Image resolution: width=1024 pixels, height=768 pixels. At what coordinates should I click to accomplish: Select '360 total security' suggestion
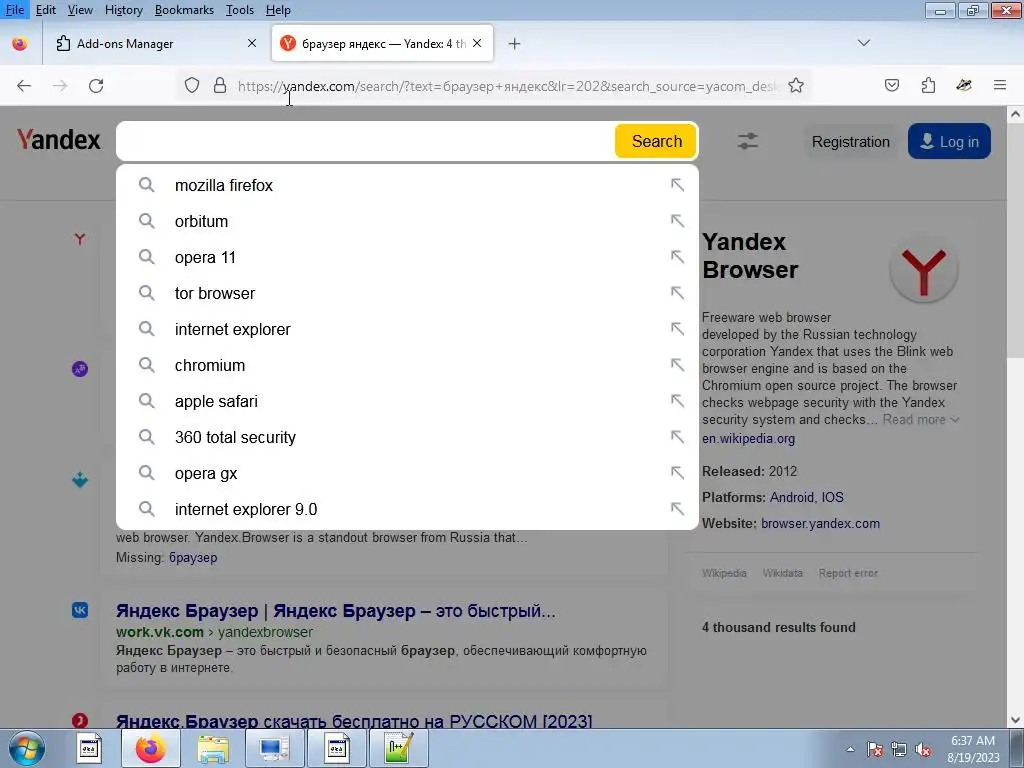pyautogui.click(x=407, y=437)
